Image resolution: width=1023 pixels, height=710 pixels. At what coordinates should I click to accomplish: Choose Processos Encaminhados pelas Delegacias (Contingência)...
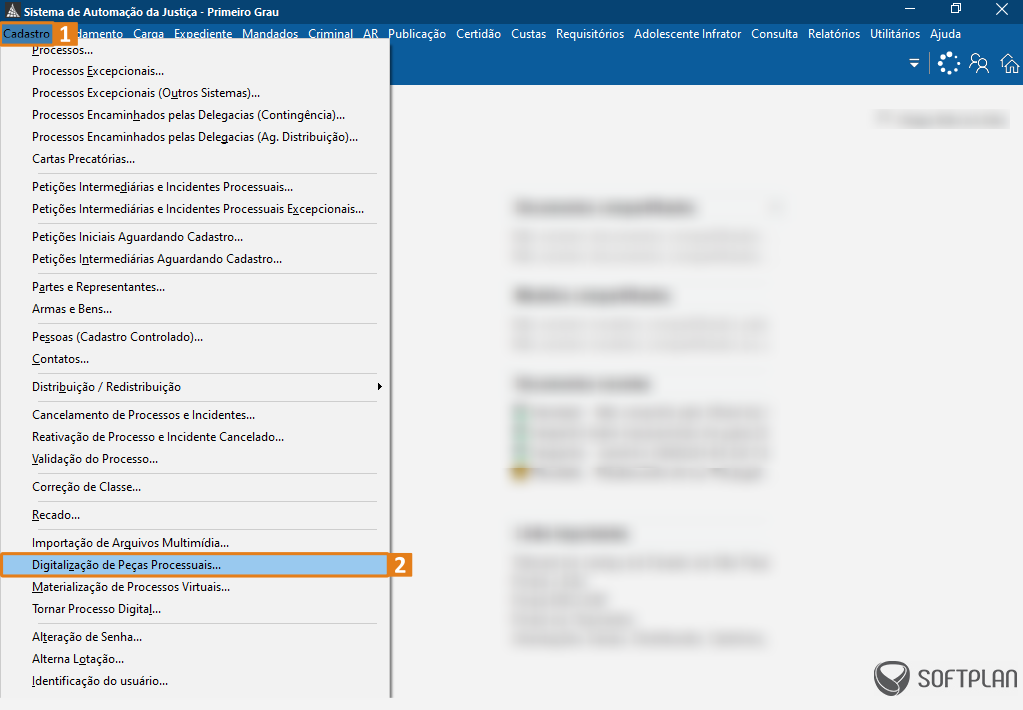(189, 115)
